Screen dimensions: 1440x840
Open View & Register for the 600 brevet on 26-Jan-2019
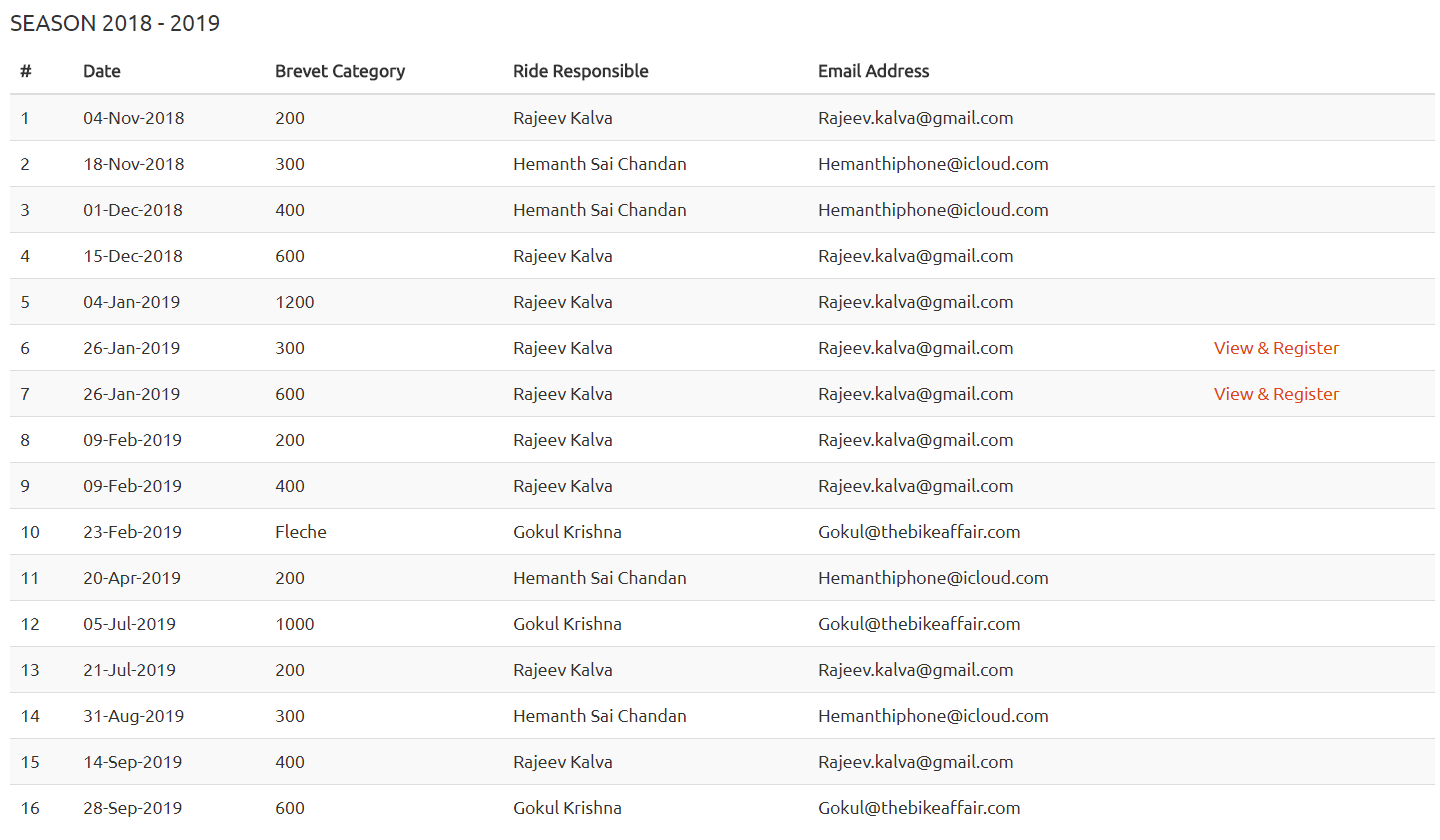(x=1276, y=394)
